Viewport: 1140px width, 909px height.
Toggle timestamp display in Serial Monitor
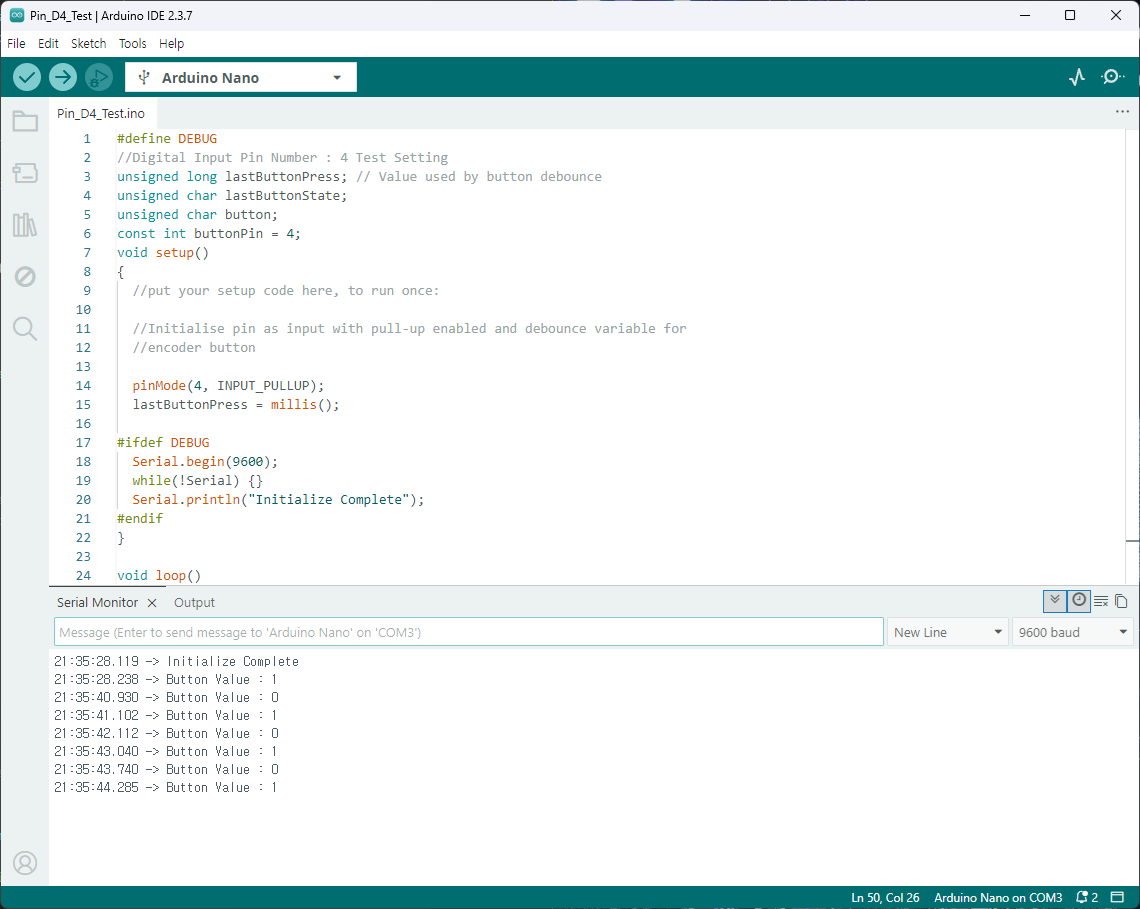point(1079,601)
